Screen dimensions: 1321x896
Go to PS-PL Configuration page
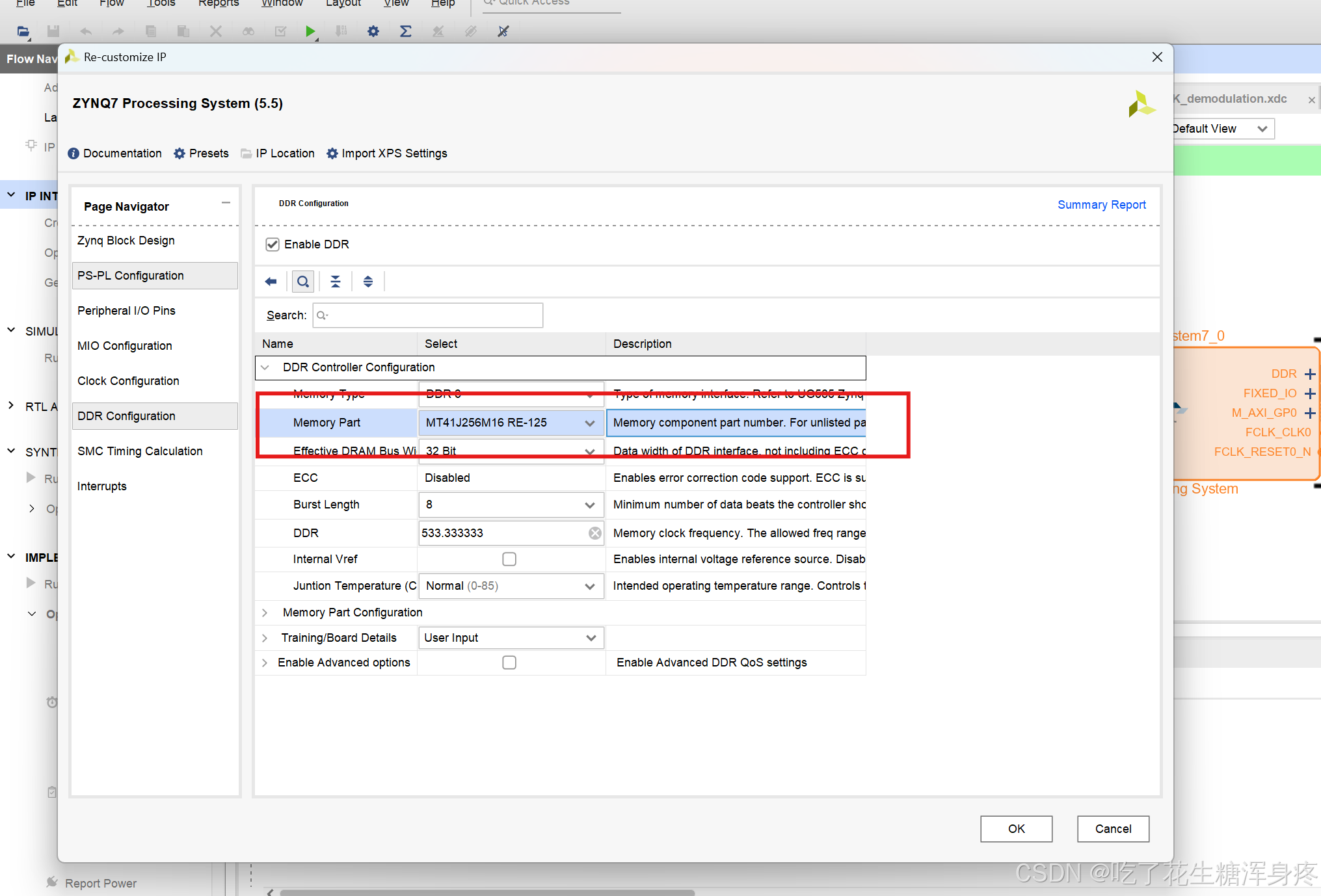coord(155,276)
